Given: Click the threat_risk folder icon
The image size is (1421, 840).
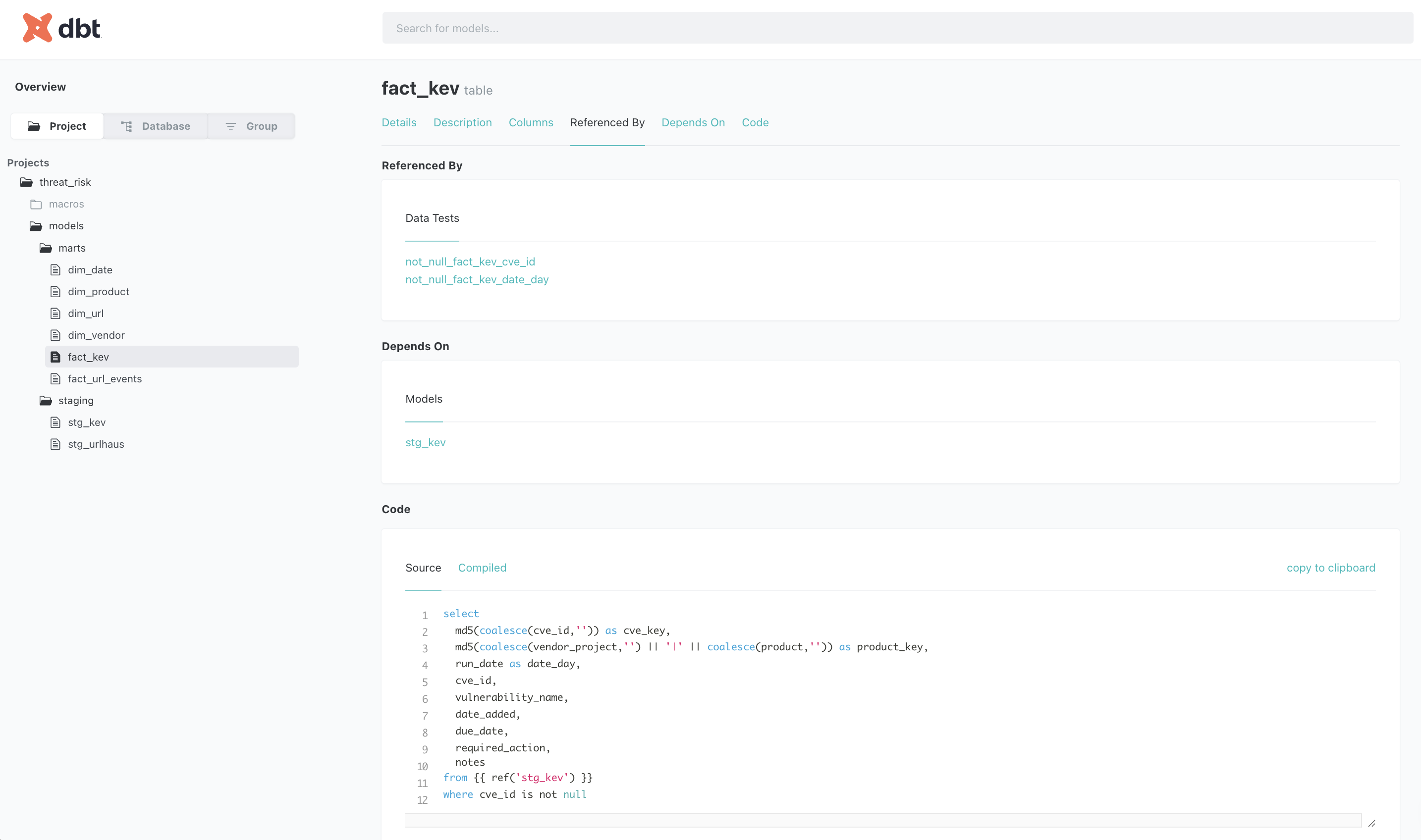Looking at the screenshot, I should 26,182.
